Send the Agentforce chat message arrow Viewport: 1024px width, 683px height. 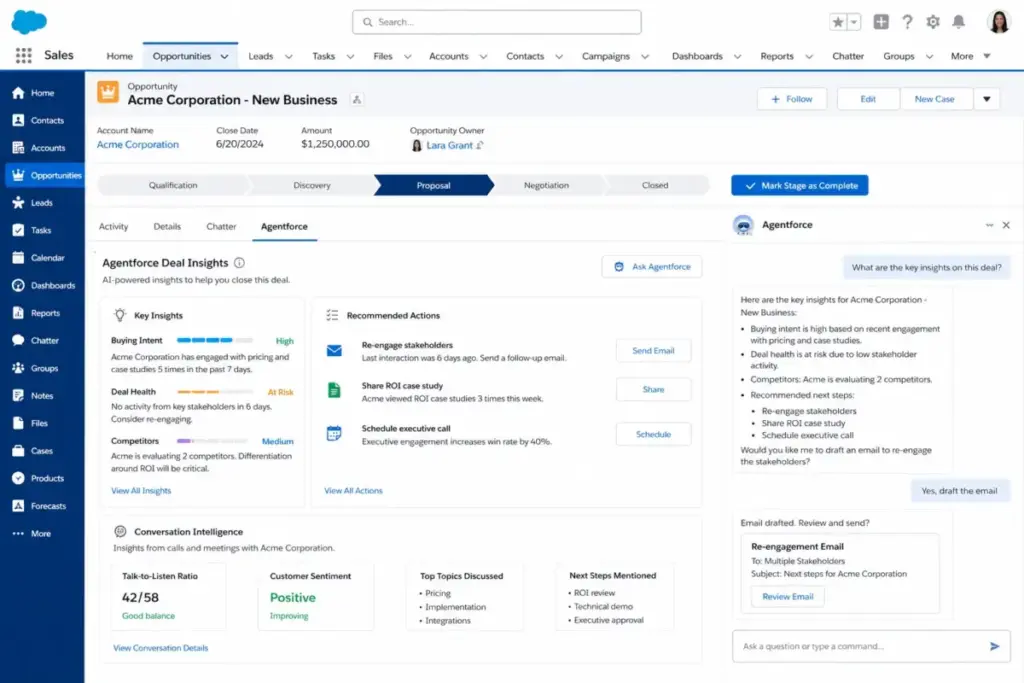[994, 646]
